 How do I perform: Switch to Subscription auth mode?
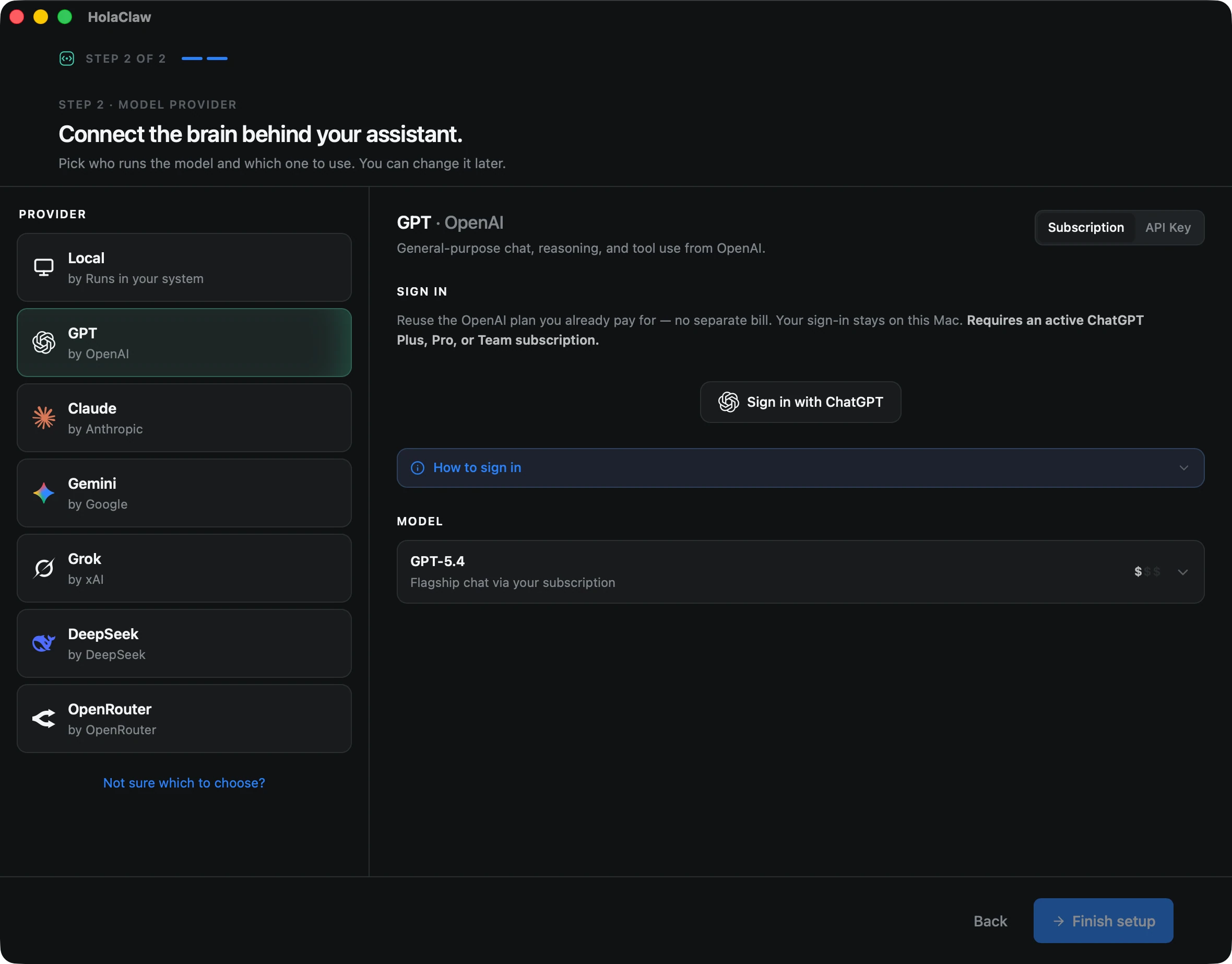point(1085,228)
